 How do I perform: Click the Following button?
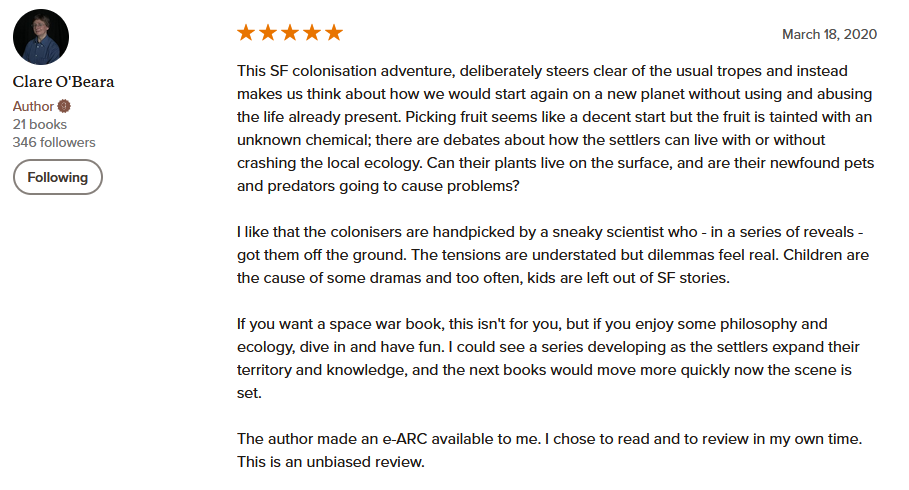pos(58,177)
